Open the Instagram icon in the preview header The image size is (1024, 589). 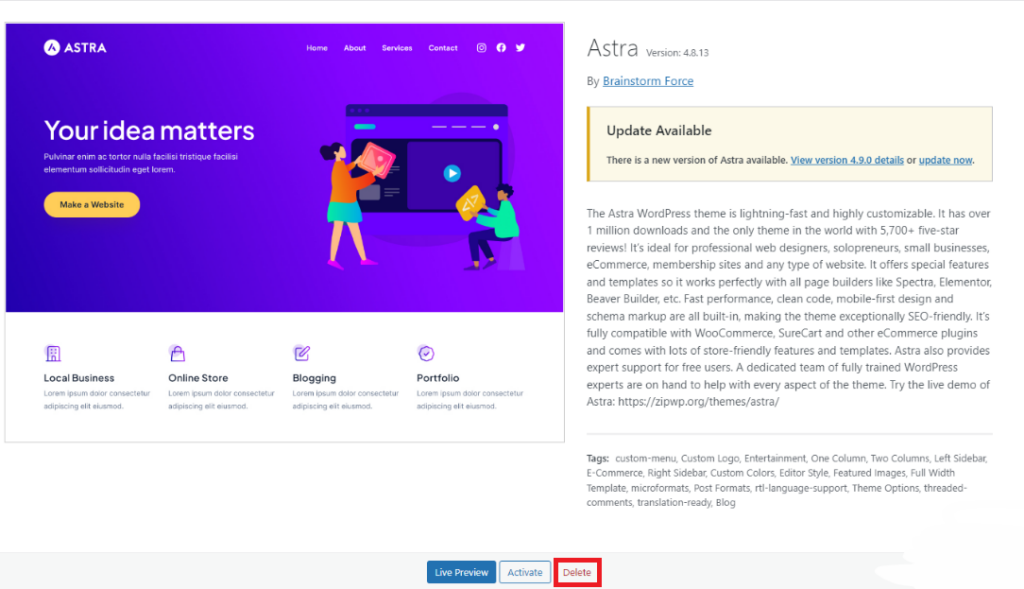coord(481,46)
